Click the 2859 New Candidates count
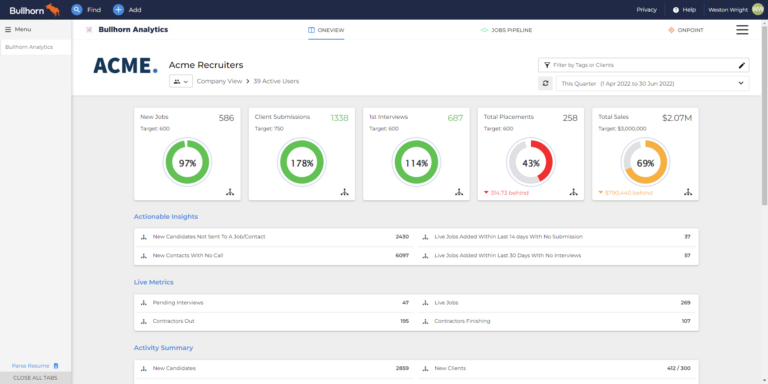This screenshot has width=768, height=384. tap(402, 368)
